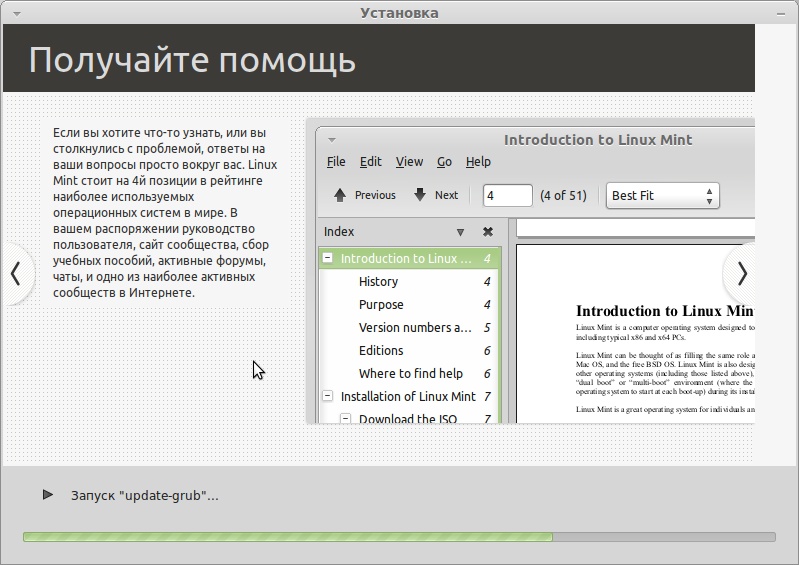The width and height of the screenshot is (799, 565).
Task: Collapse the Installation of Linux Mint node
Action: tap(328, 396)
